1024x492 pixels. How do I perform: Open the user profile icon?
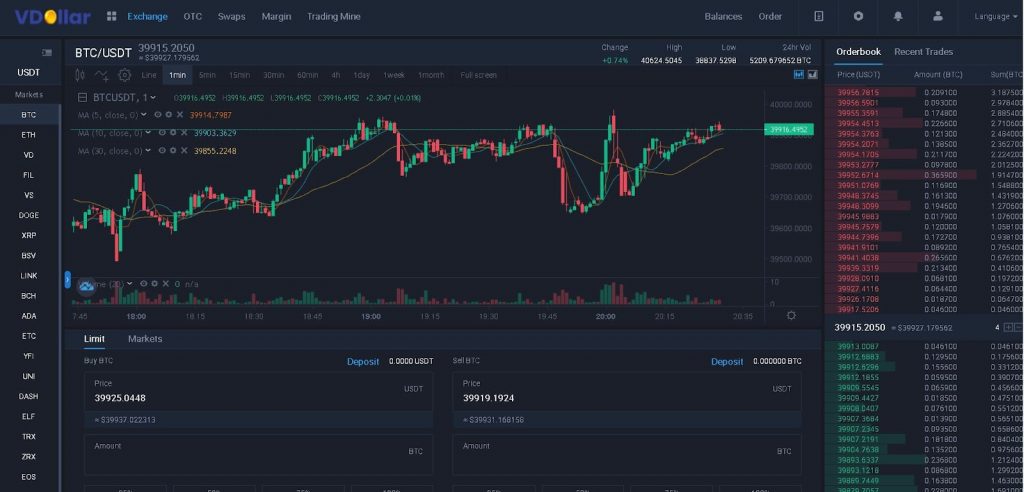pyautogui.click(x=938, y=16)
